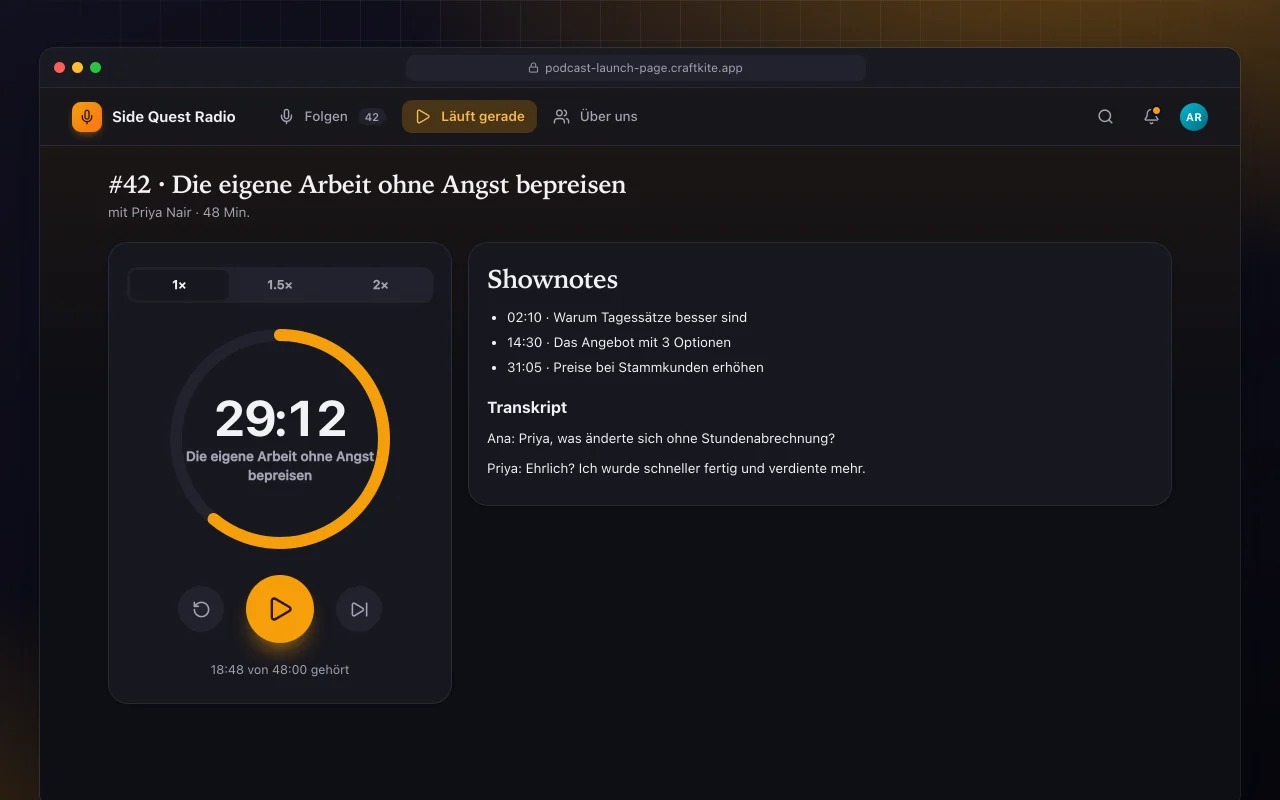Open the AR user avatar menu
Screen dimensions: 1280x800
coord(1194,117)
